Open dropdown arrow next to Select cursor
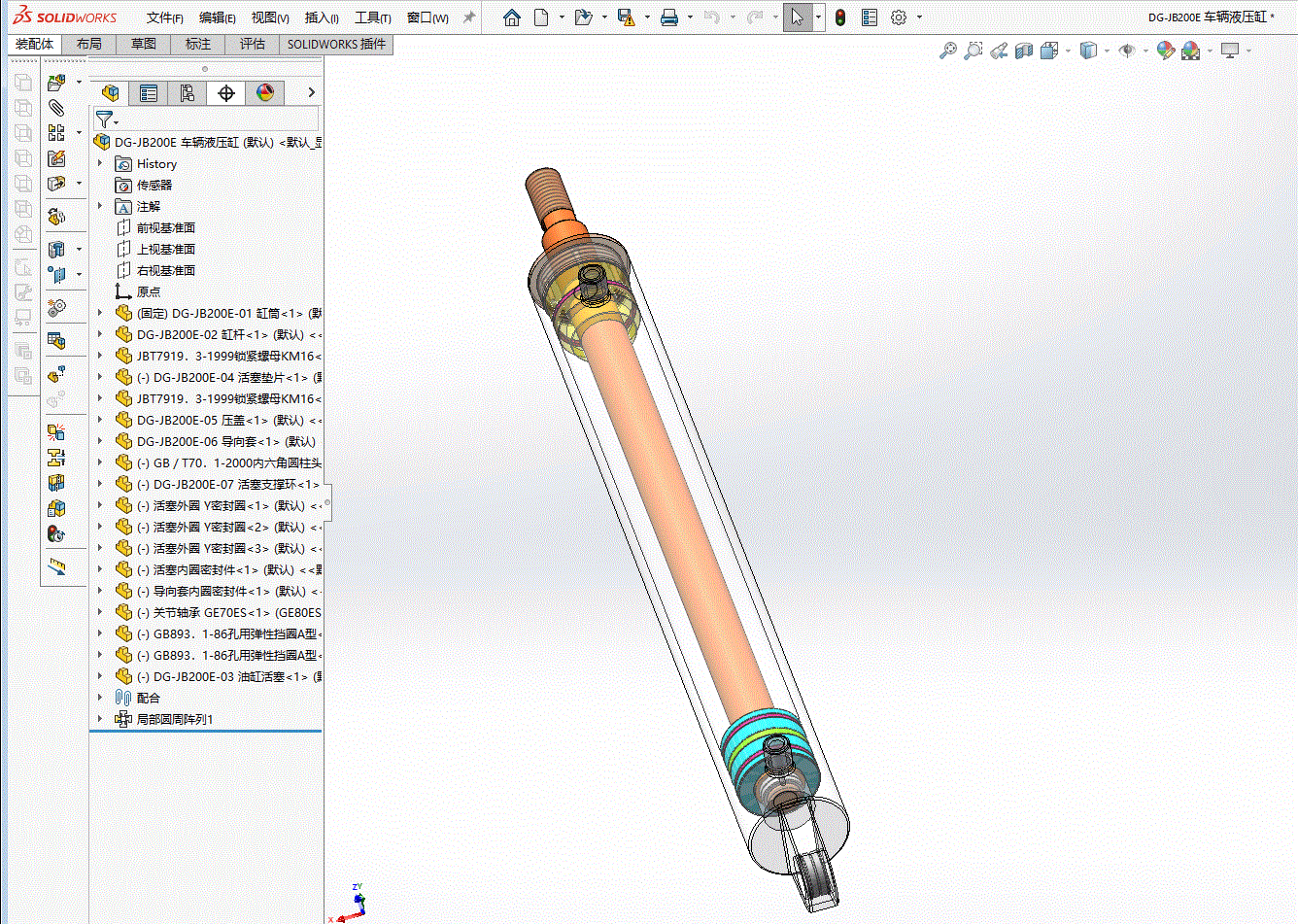This screenshot has height=924, width=1298. tap(819, 17)
